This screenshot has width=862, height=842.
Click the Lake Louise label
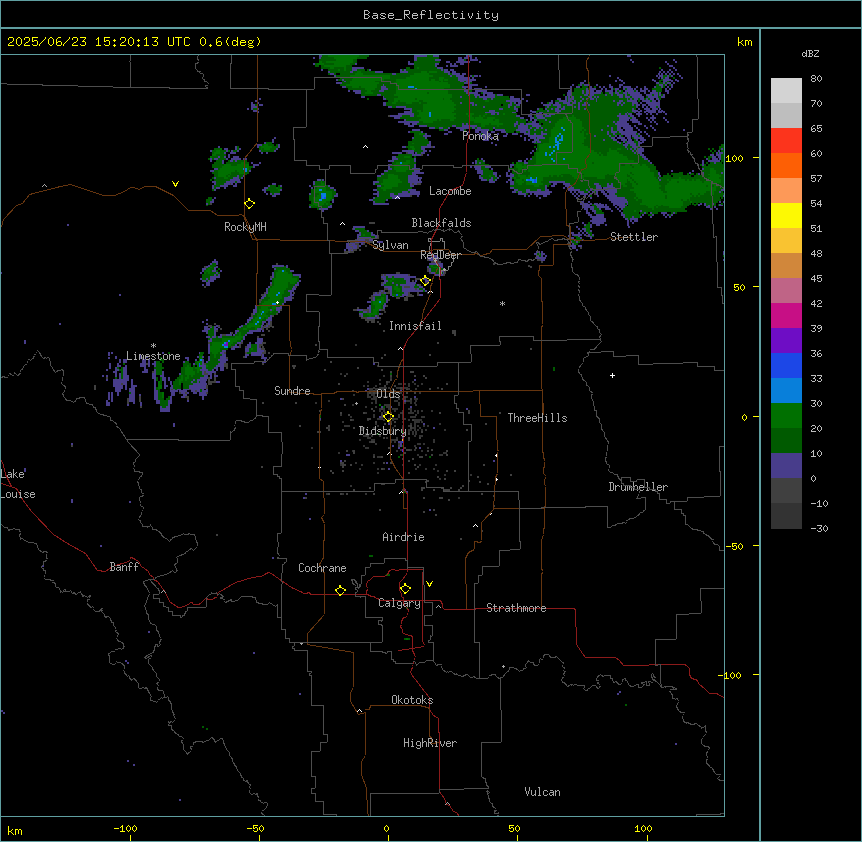(18, 484)
